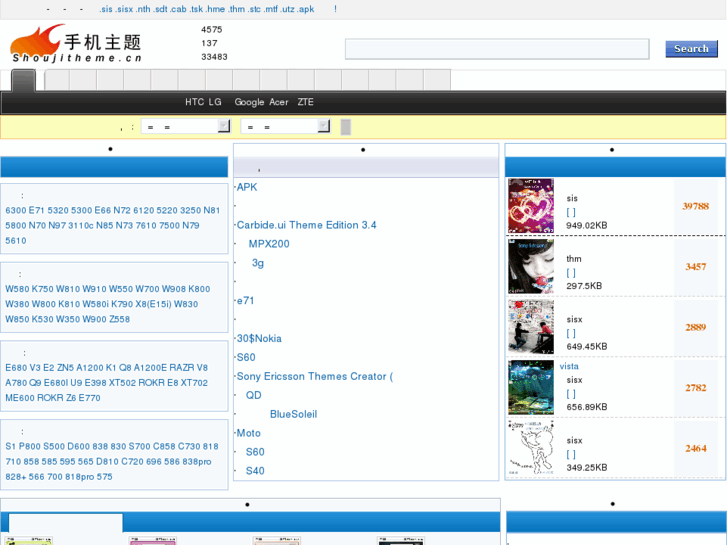The image size is (727, 545).
Task: Select the E680 model link
Action: [16, 368]
